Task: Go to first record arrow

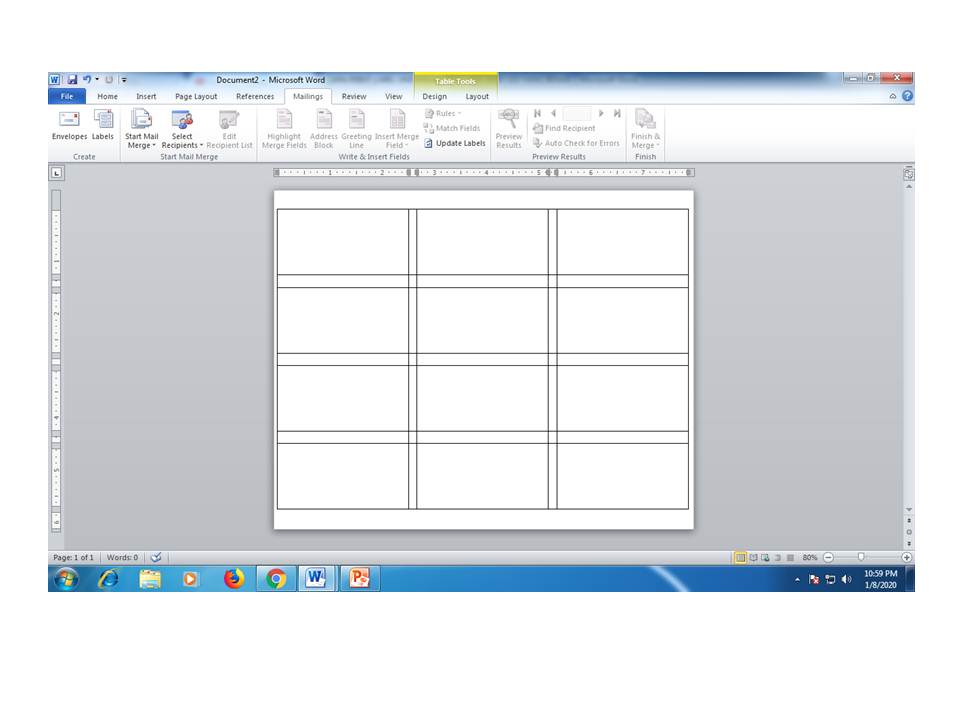Action: 538,113
